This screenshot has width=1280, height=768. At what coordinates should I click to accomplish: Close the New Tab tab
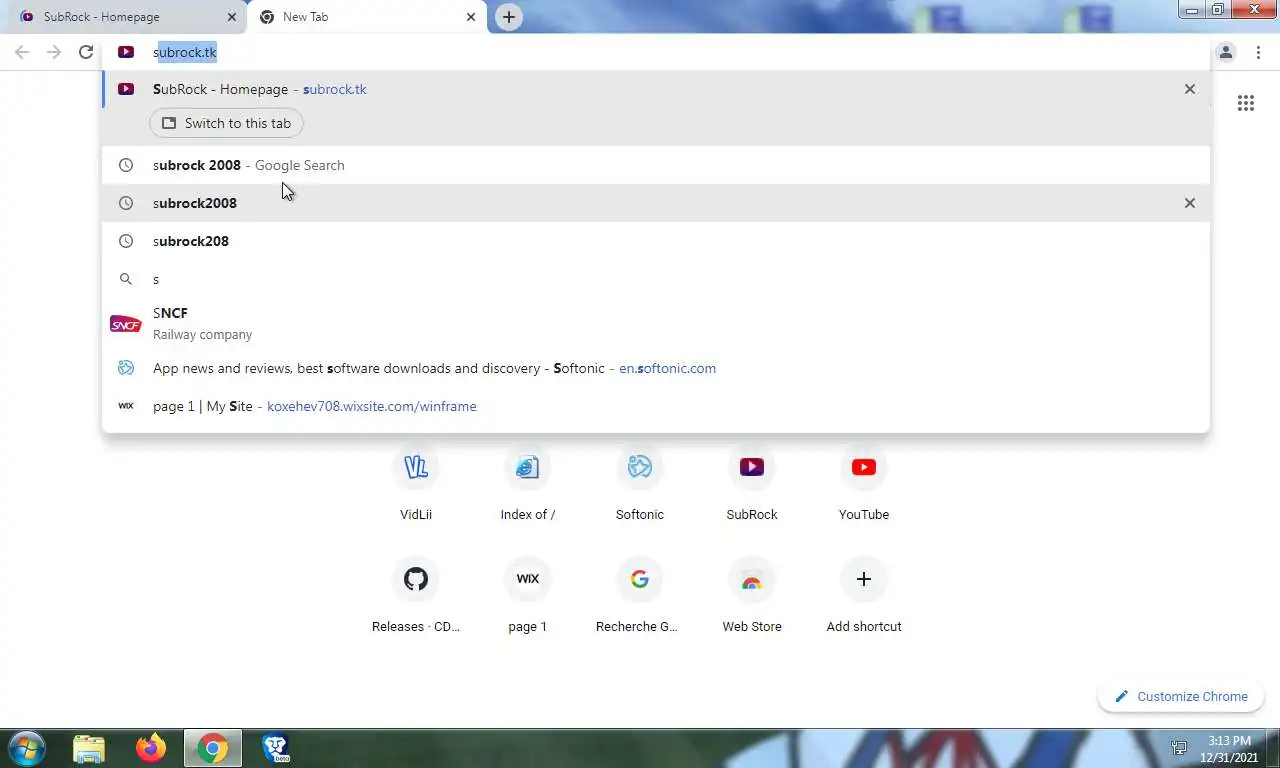pos(471,17)
